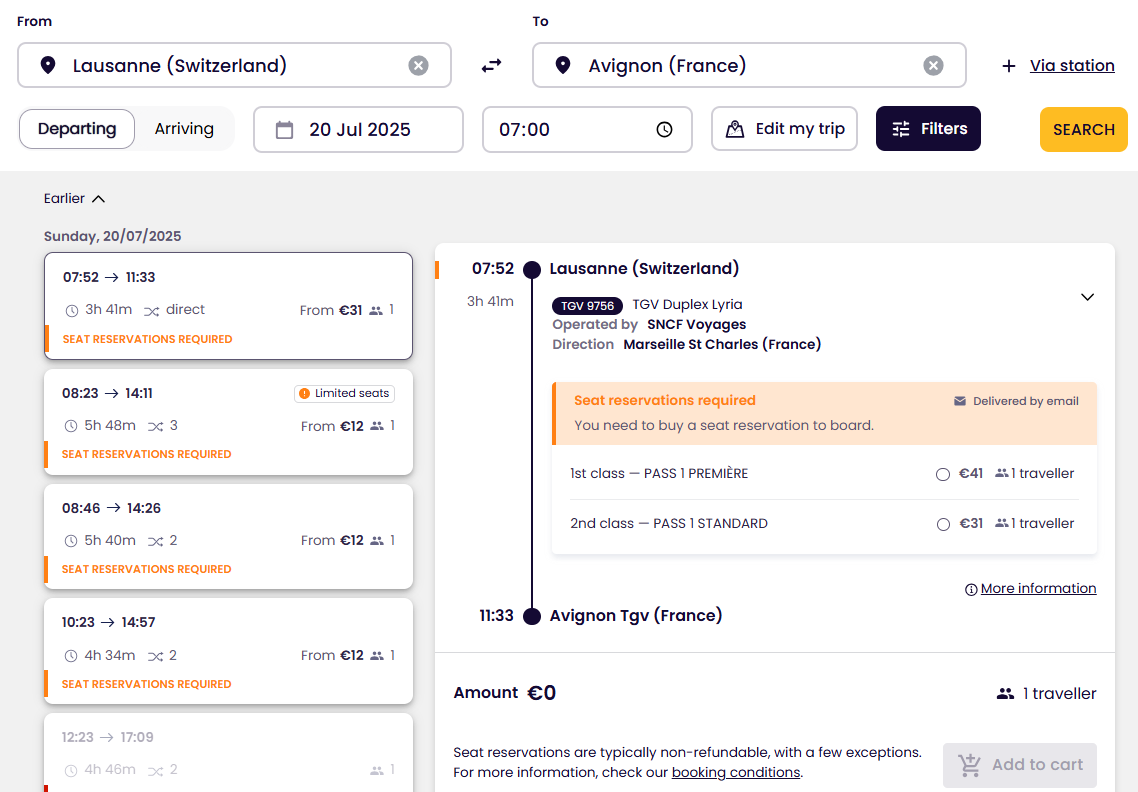Click Sunday, 20/07/2025 date heading
This screenshot has height=792, width=1138.
coord(112,236)
